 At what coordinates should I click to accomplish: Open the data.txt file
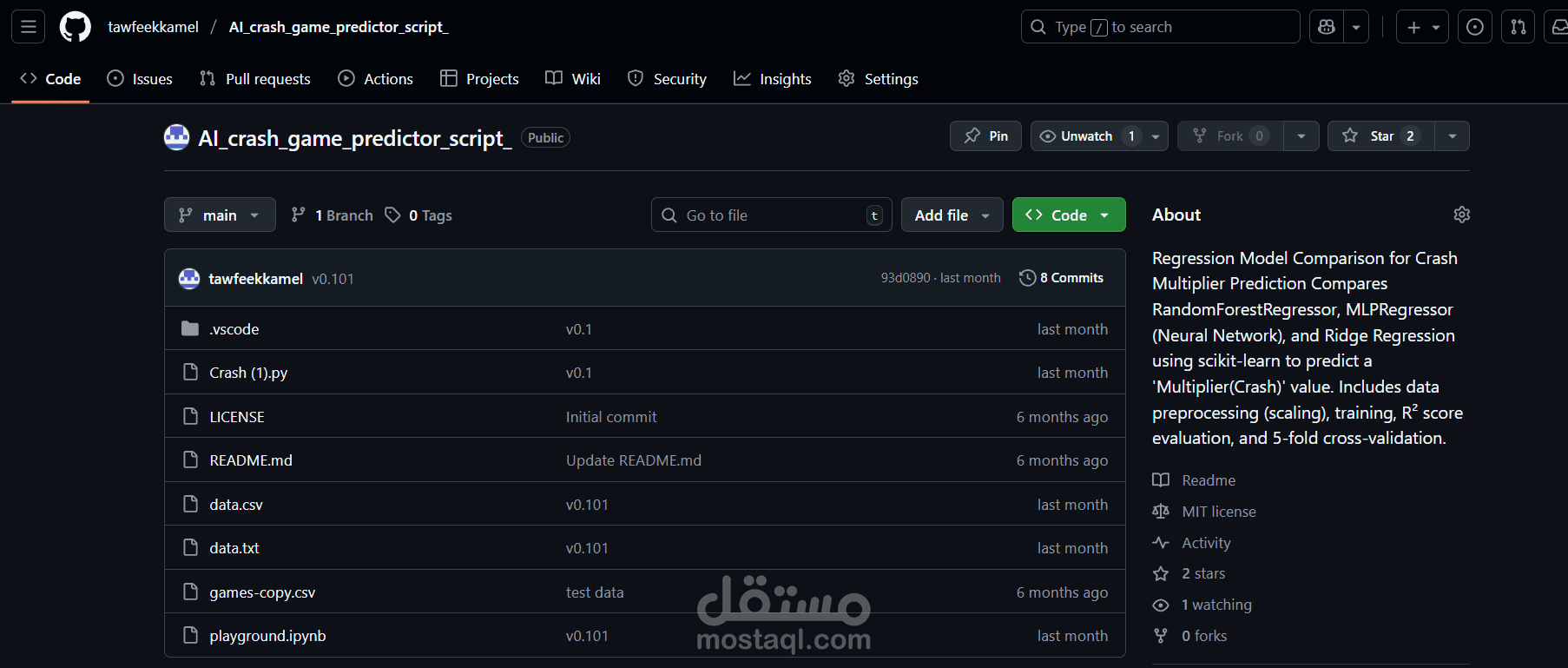[x=234, y=548]
